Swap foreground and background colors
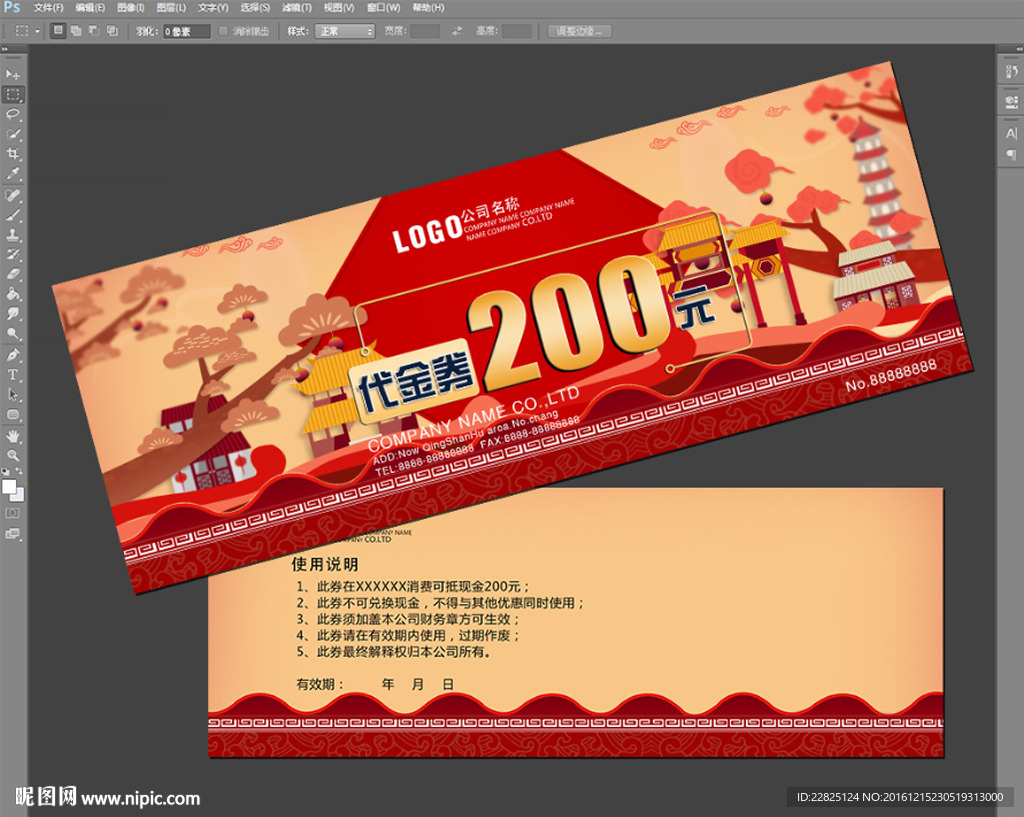 coord(20,471)
